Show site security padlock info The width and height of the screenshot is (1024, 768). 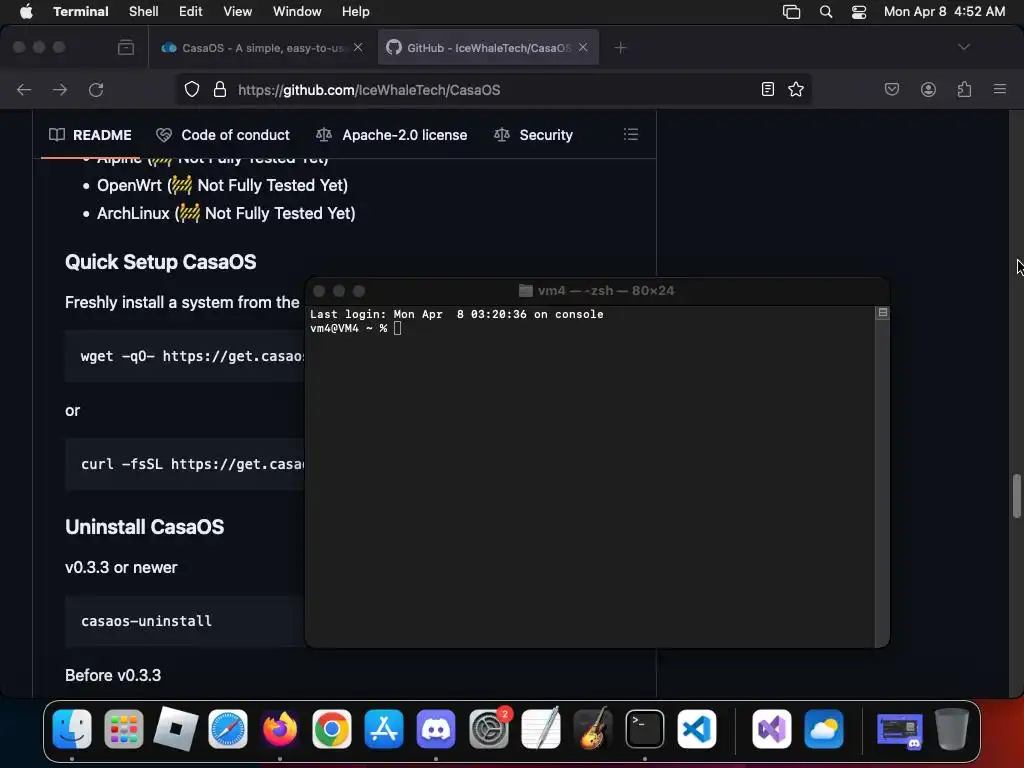(220, 89)
